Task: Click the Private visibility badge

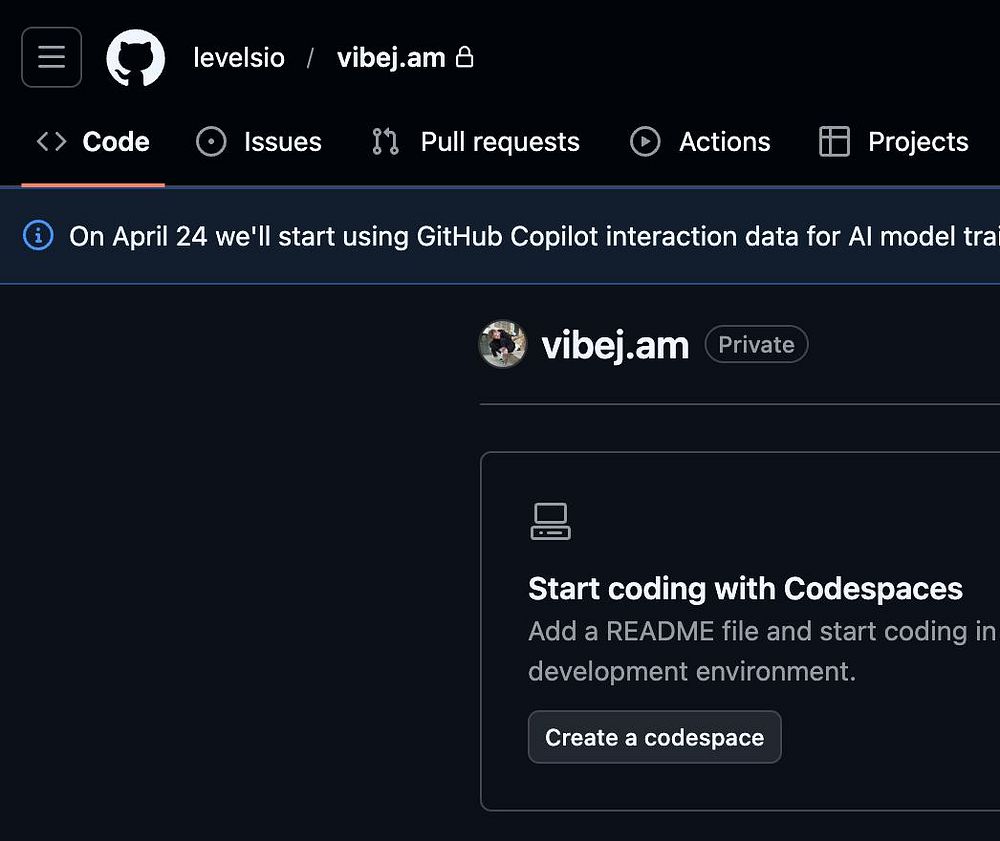Action: tap(756, 345)
